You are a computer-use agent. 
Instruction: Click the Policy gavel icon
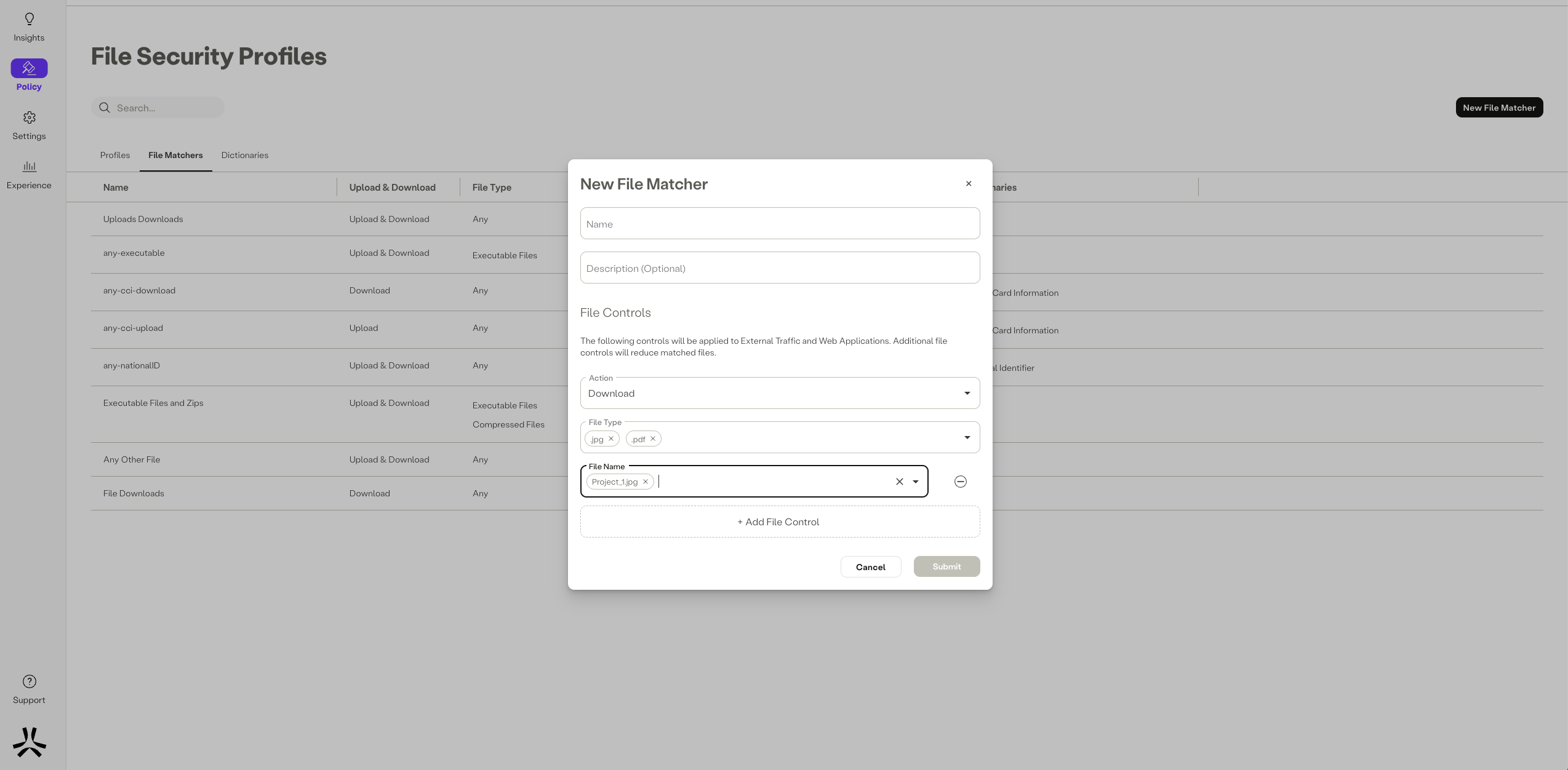coord(29,68)
